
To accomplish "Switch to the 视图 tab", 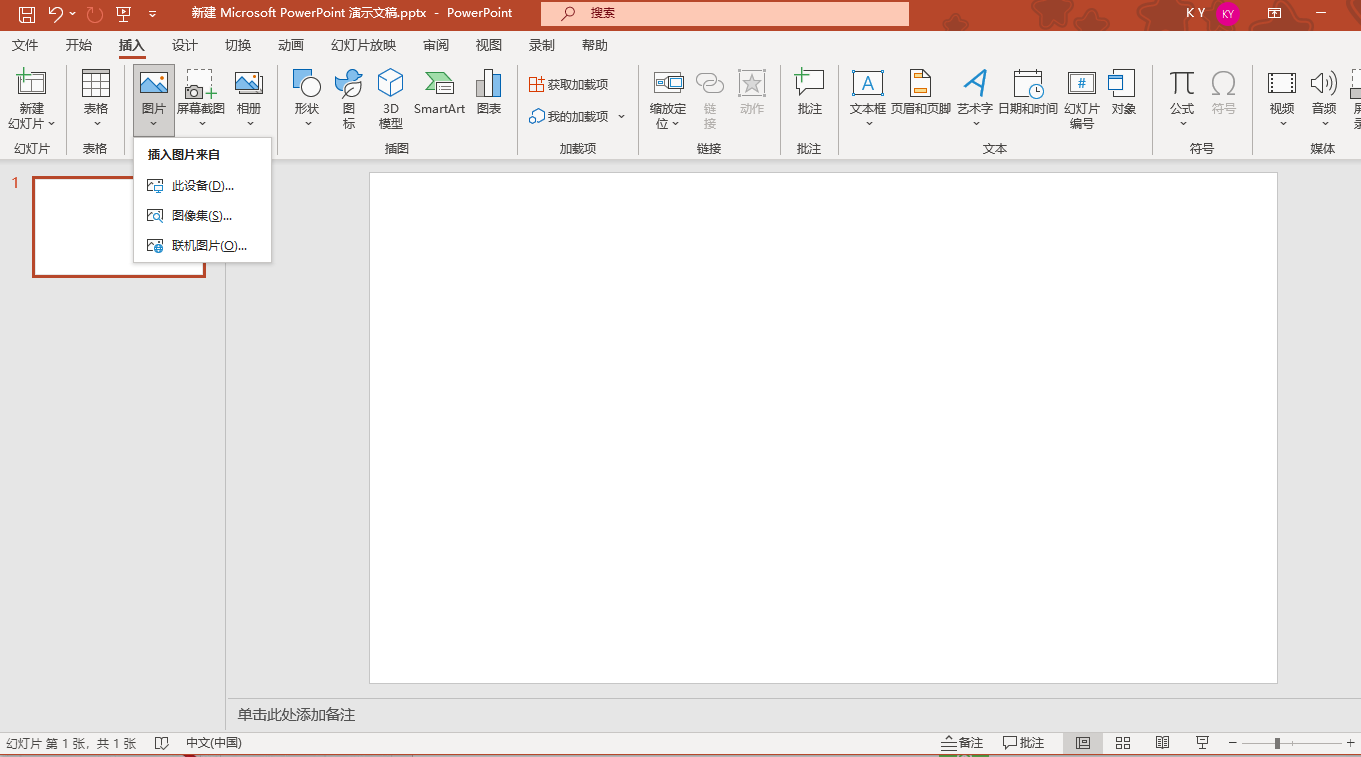I will click(489, 45).
